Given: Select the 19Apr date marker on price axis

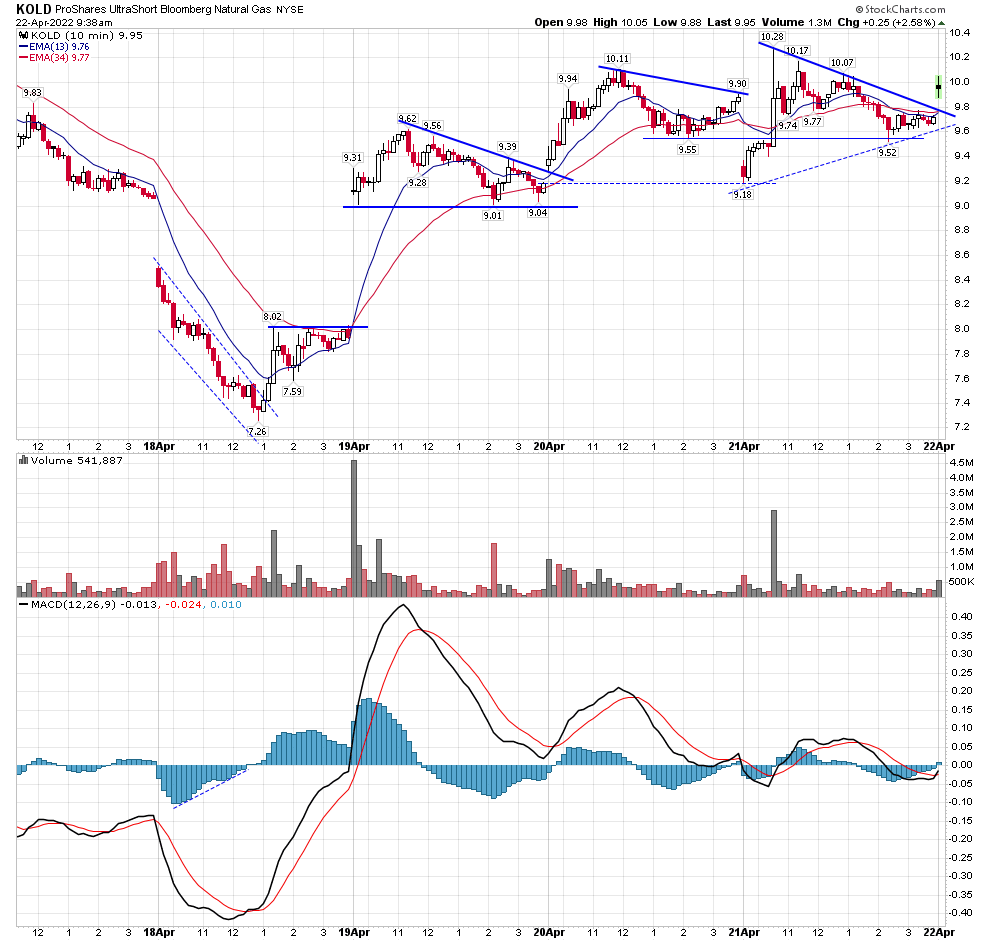Looking at the screenshot, I should (354, 447).
